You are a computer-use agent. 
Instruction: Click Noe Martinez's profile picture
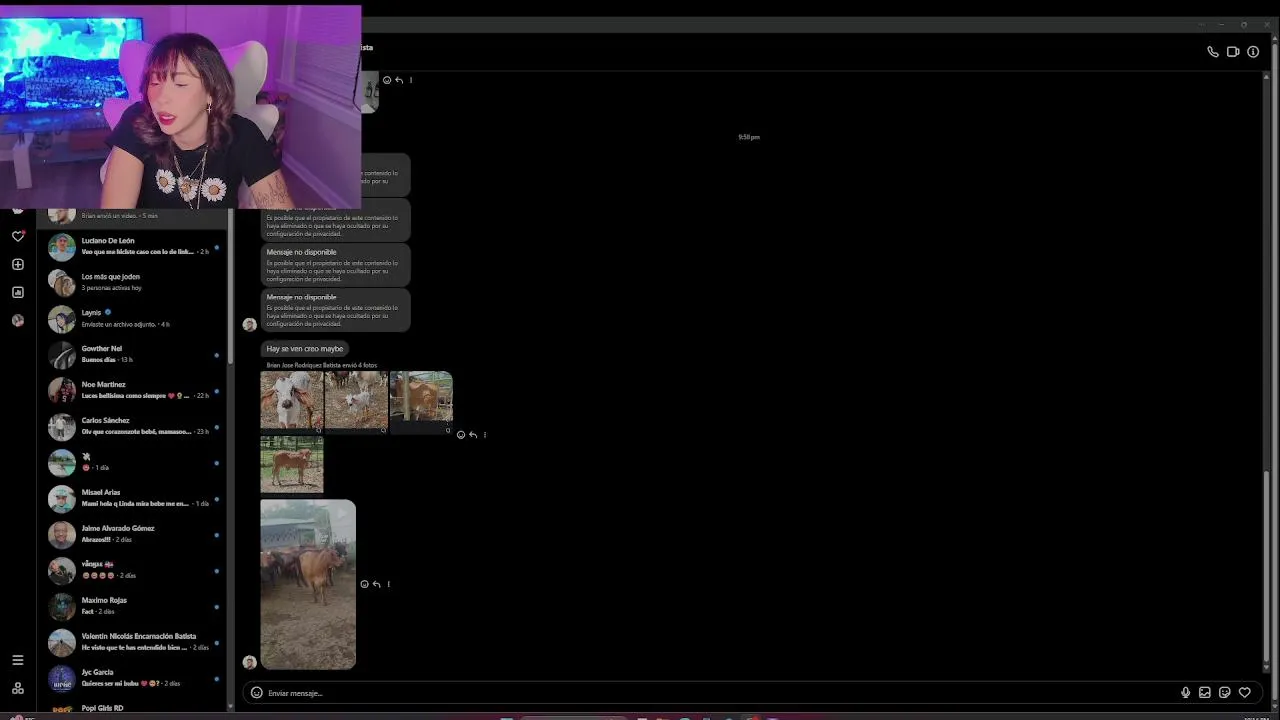(x=62, y=390)
